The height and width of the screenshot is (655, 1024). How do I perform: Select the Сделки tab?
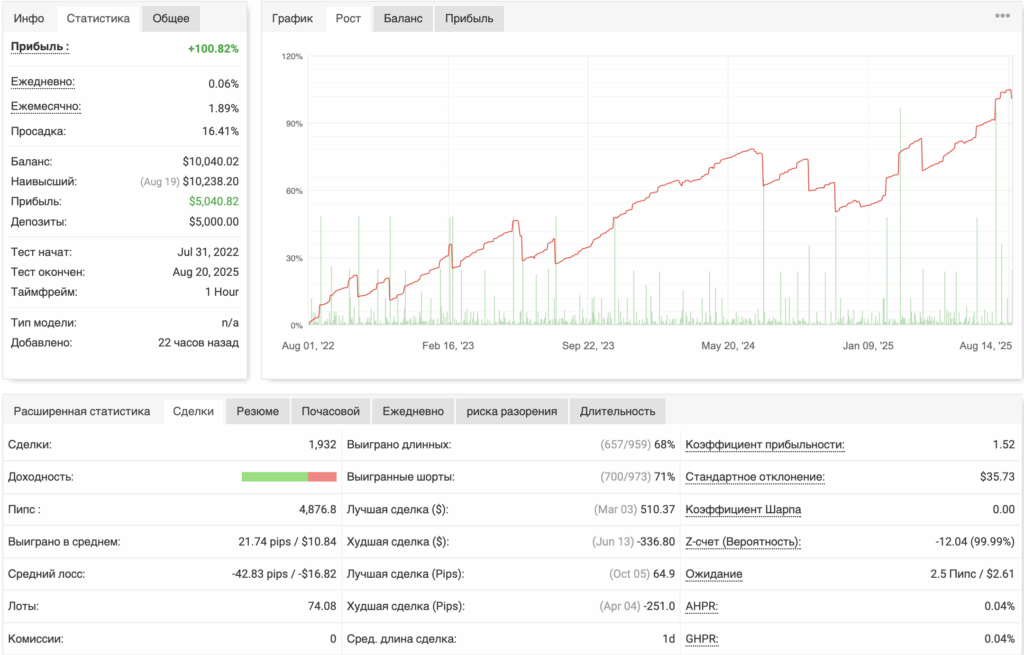[193, 411]
